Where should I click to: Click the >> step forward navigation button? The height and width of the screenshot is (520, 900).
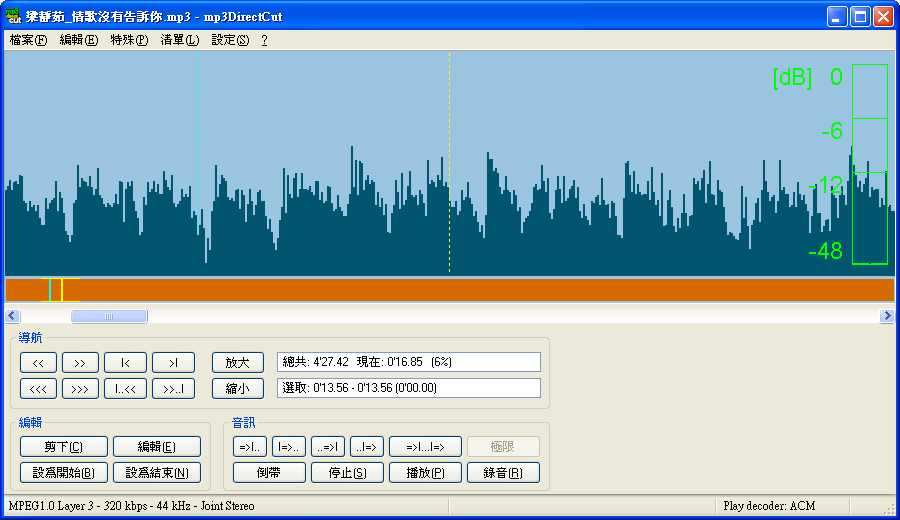[80, 363]
